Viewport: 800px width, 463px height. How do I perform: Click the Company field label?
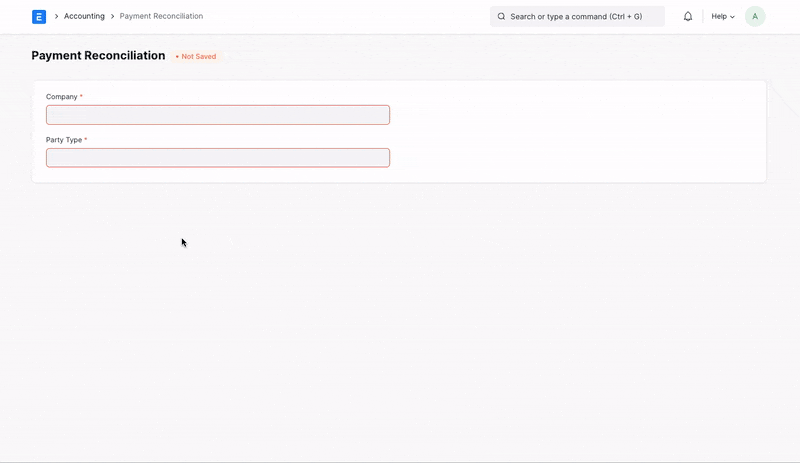pyautogui.click(x=61, y=97)
